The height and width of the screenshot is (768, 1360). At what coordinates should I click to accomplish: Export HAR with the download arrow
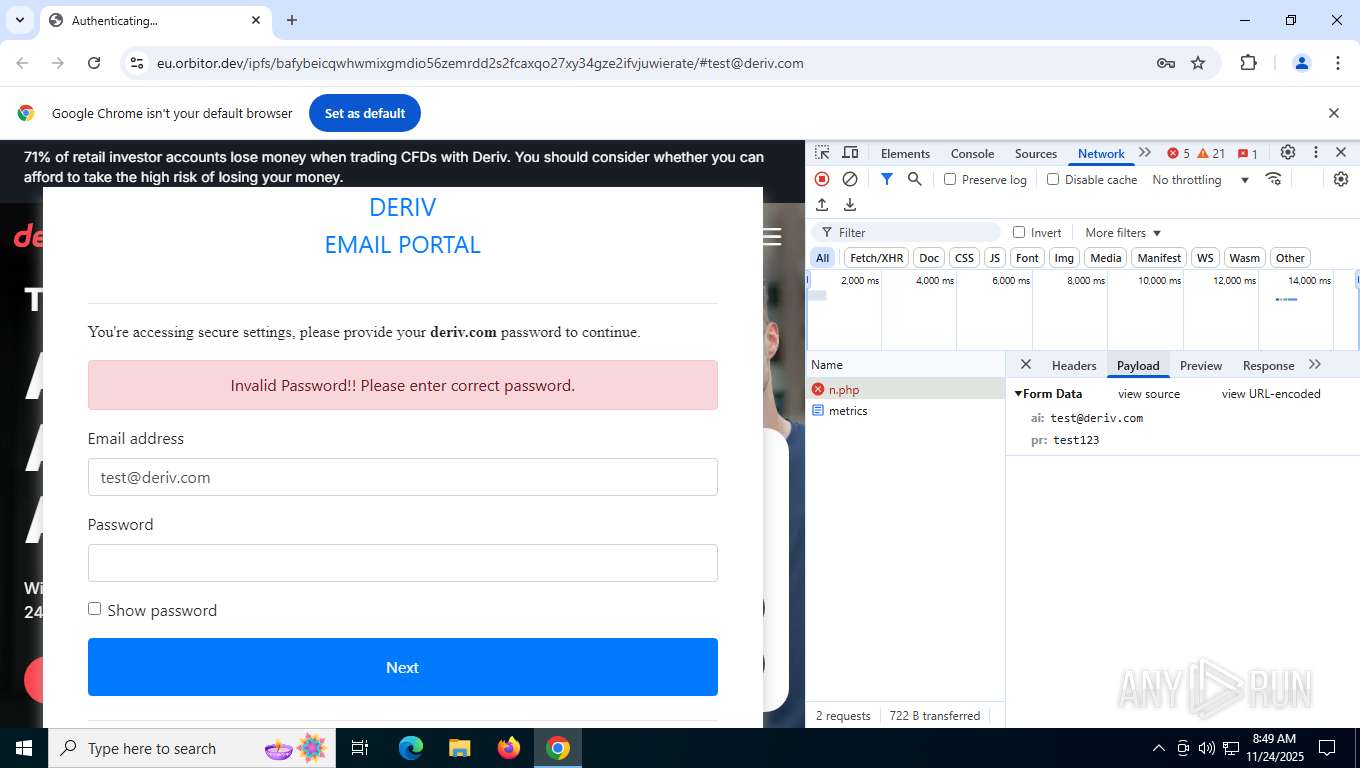point(850,205)
